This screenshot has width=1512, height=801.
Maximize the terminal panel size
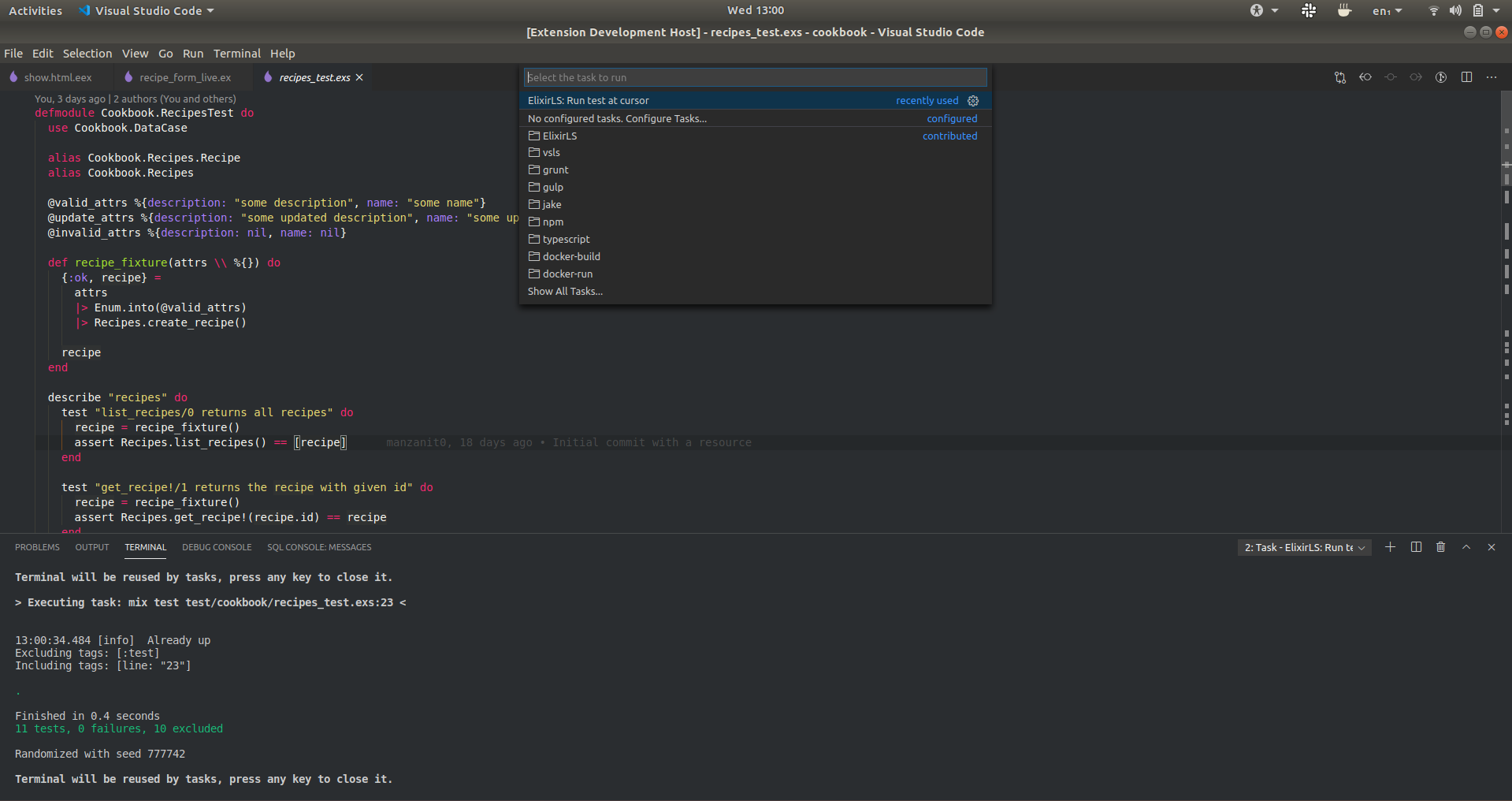pos(1466,547)
